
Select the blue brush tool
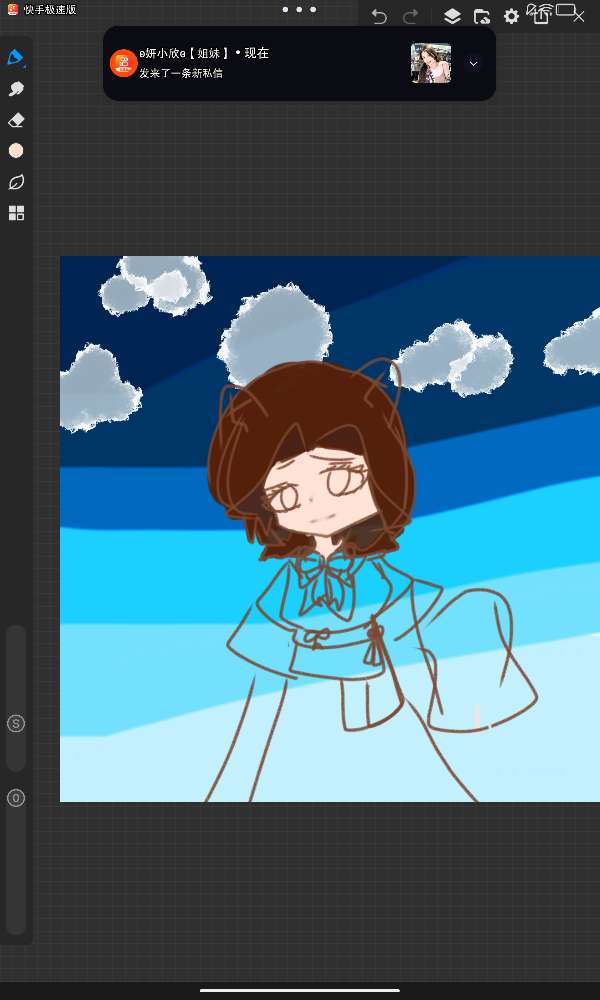[16, 58]
